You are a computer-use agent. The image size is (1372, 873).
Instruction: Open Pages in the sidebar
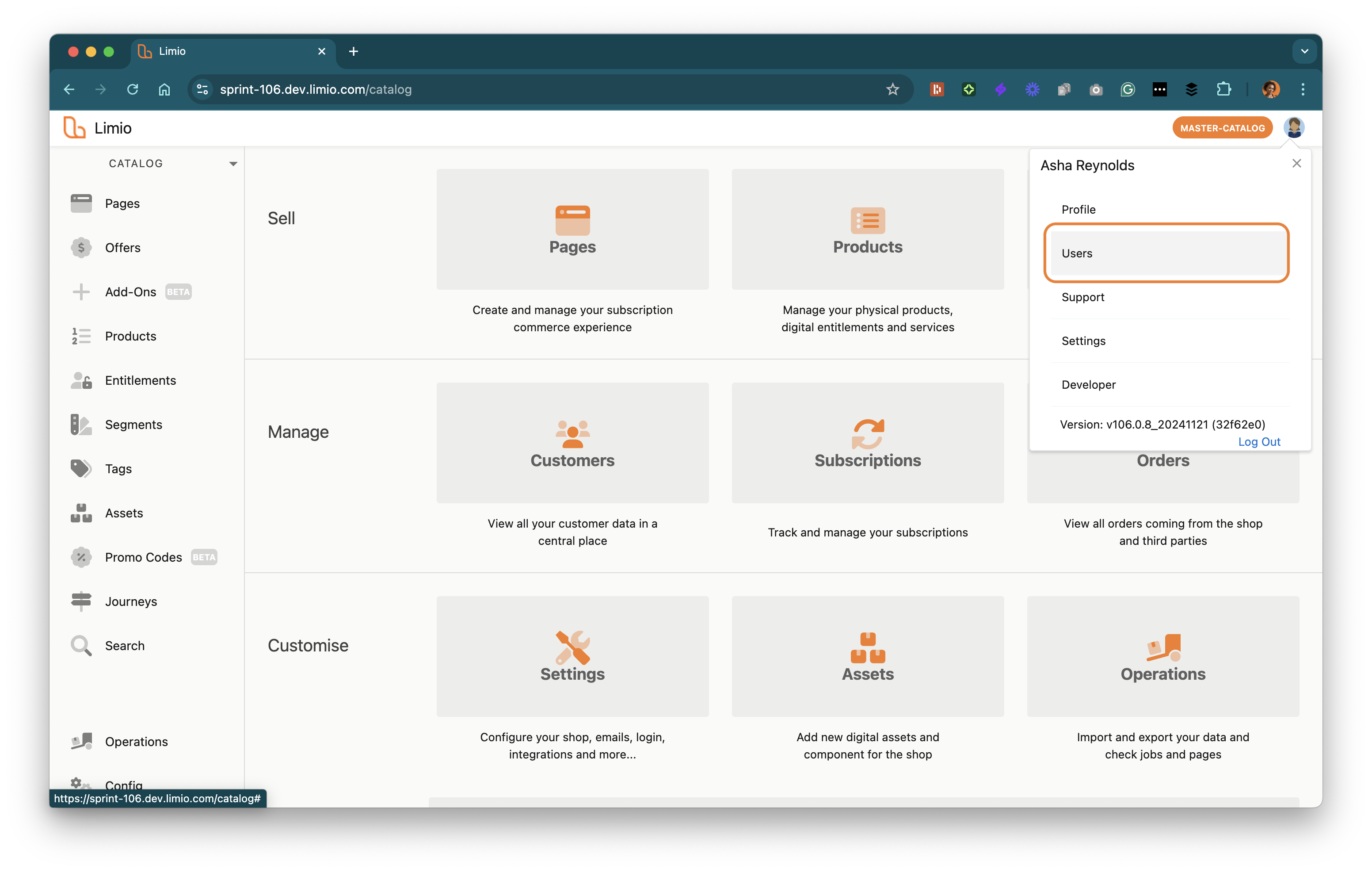pyautogui.click(x=122, y=203)
